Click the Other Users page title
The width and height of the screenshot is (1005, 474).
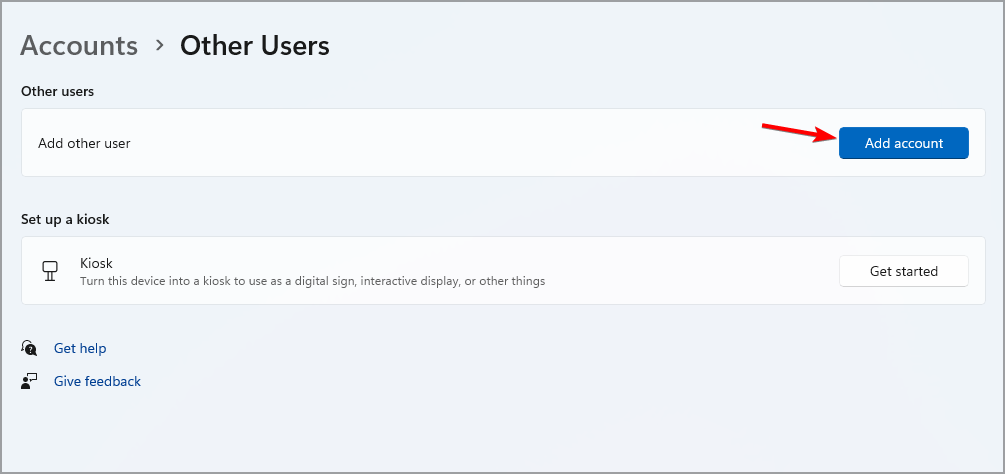click(254, 46)
